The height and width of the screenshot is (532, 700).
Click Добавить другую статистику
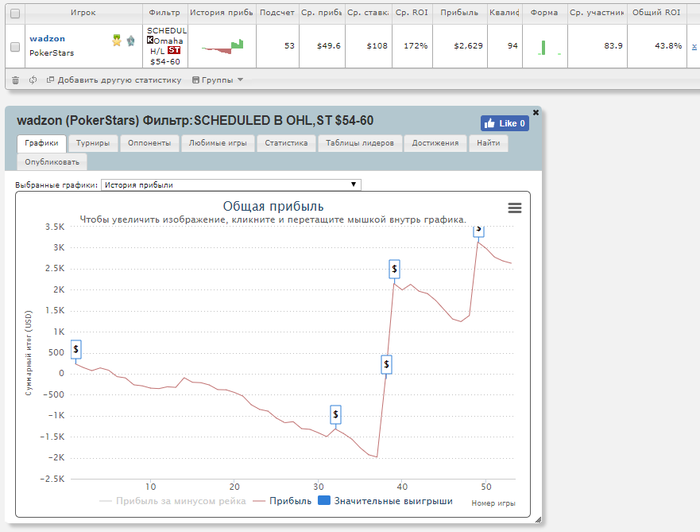[114, 80]
